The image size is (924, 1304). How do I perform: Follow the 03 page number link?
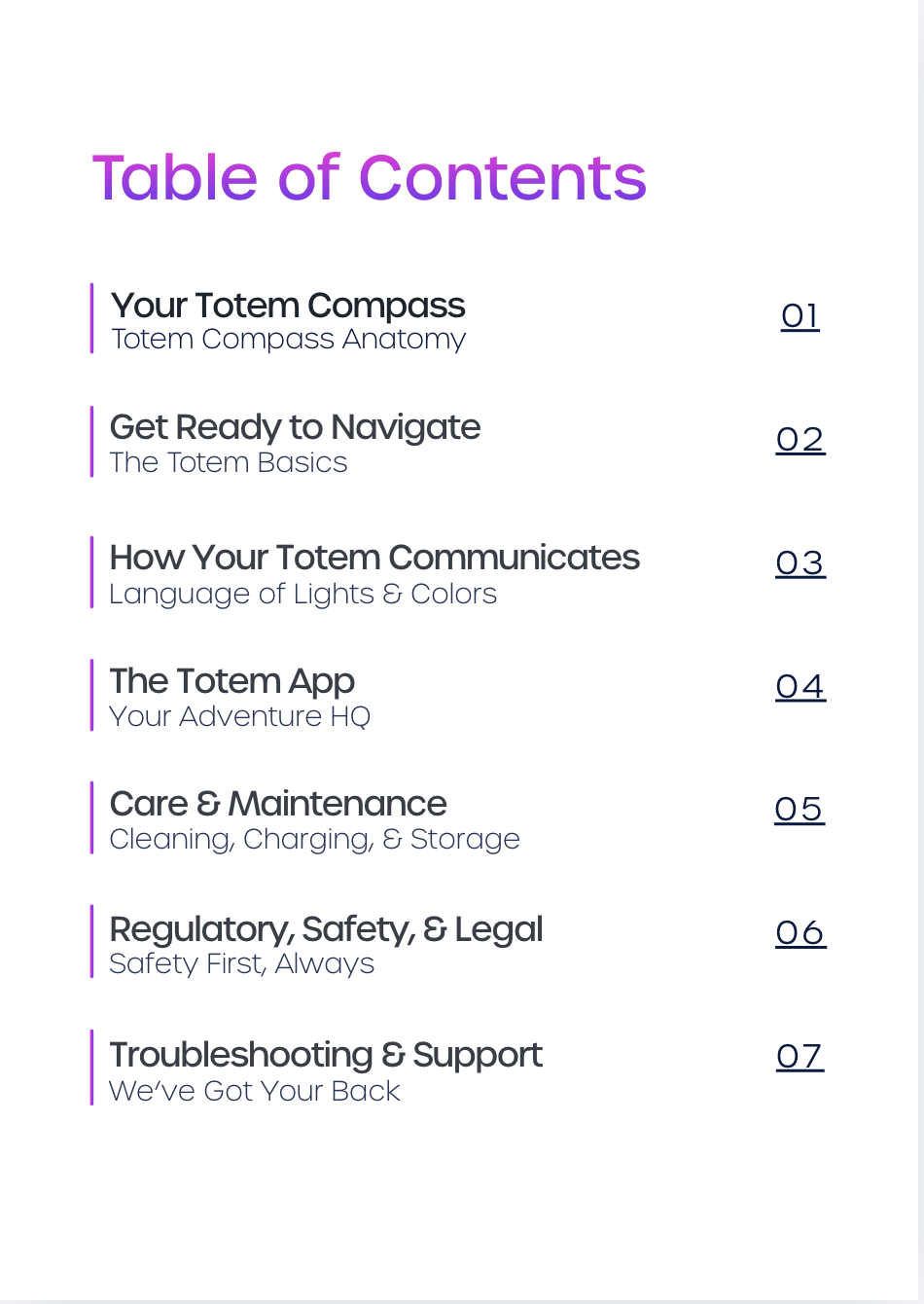(800, 563)
